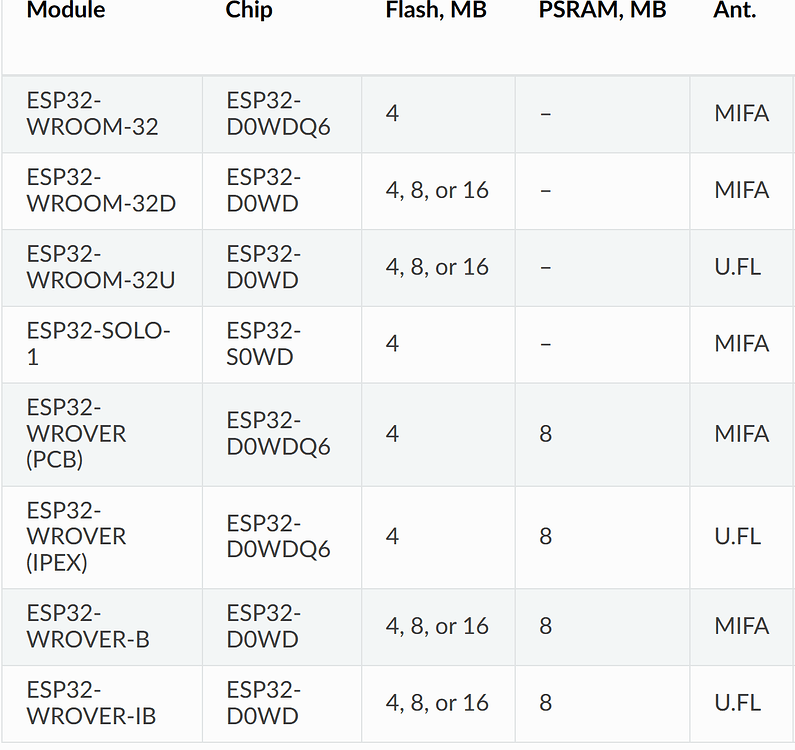The height and width of the screenshot is (750, 795).
Task: Select the ESP32-WROVER (IPEX) module cell
Action: [x=102, y=538]
